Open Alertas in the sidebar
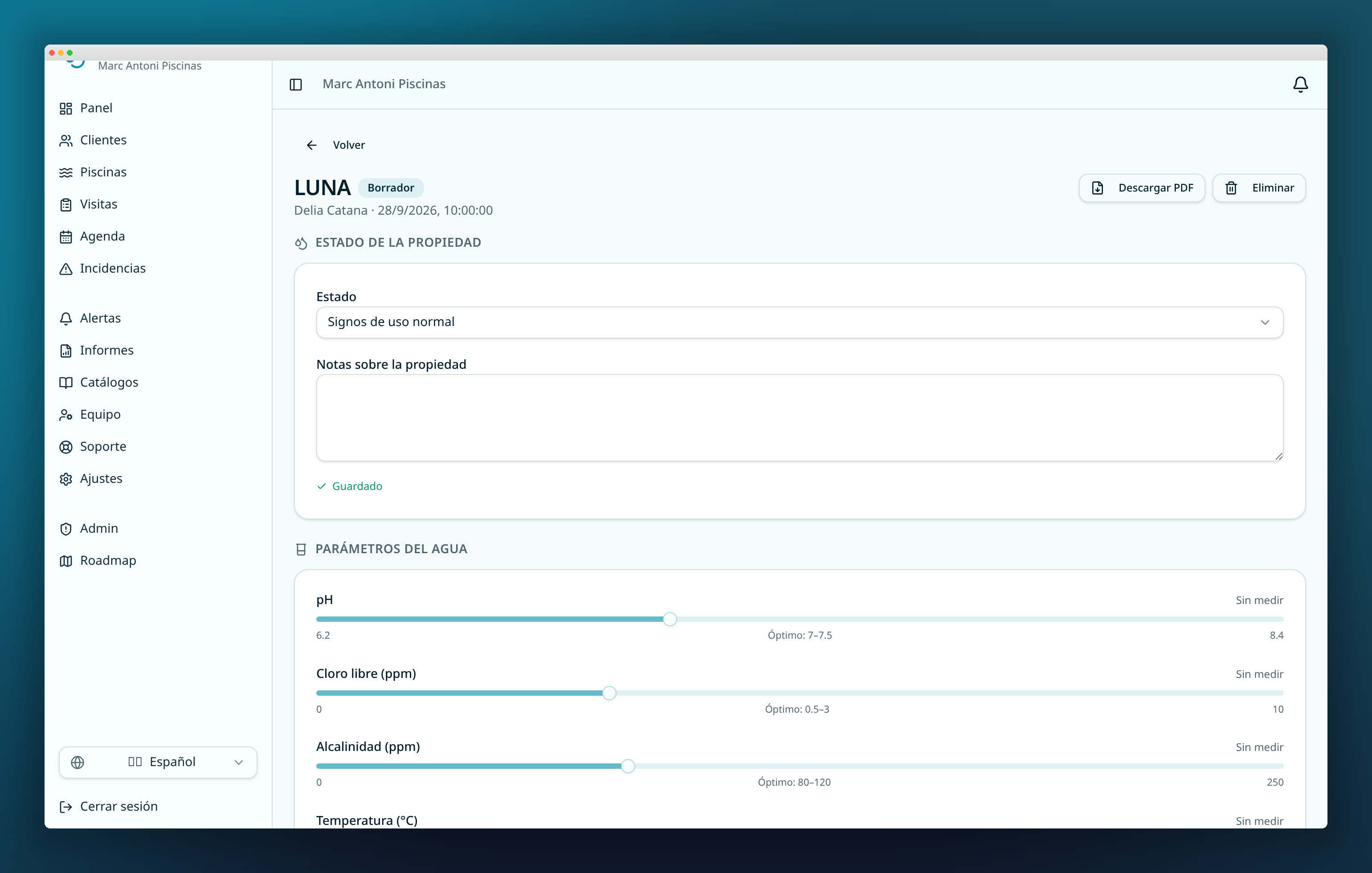The image size is (1372, 873). (100, 318)
